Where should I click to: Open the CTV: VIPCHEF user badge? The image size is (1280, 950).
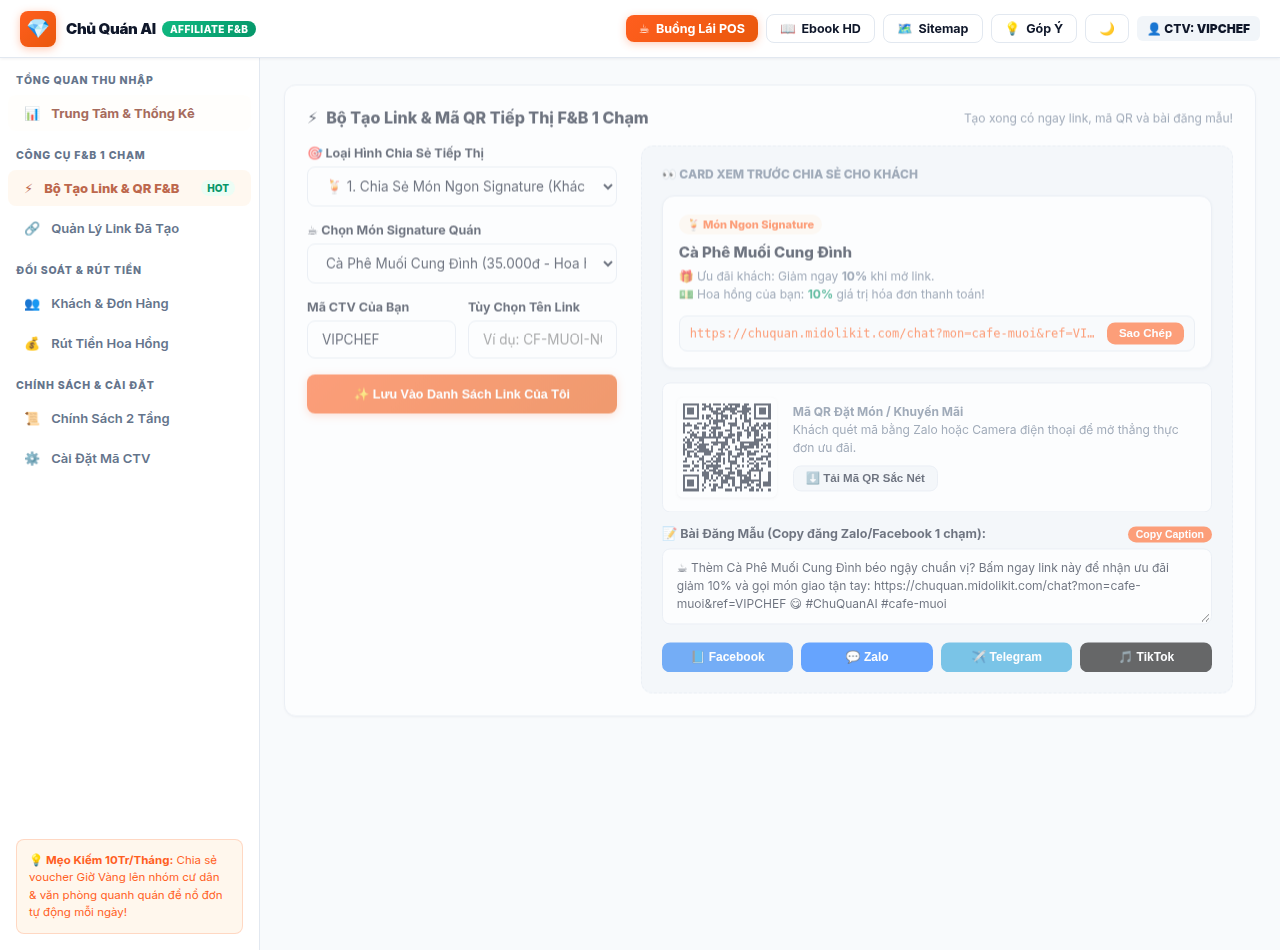click(x=1198, y=29)
